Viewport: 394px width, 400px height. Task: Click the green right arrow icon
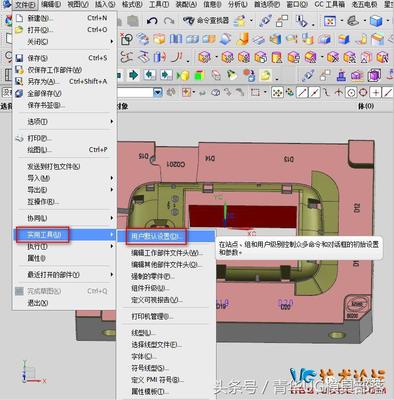click(134, 75)
